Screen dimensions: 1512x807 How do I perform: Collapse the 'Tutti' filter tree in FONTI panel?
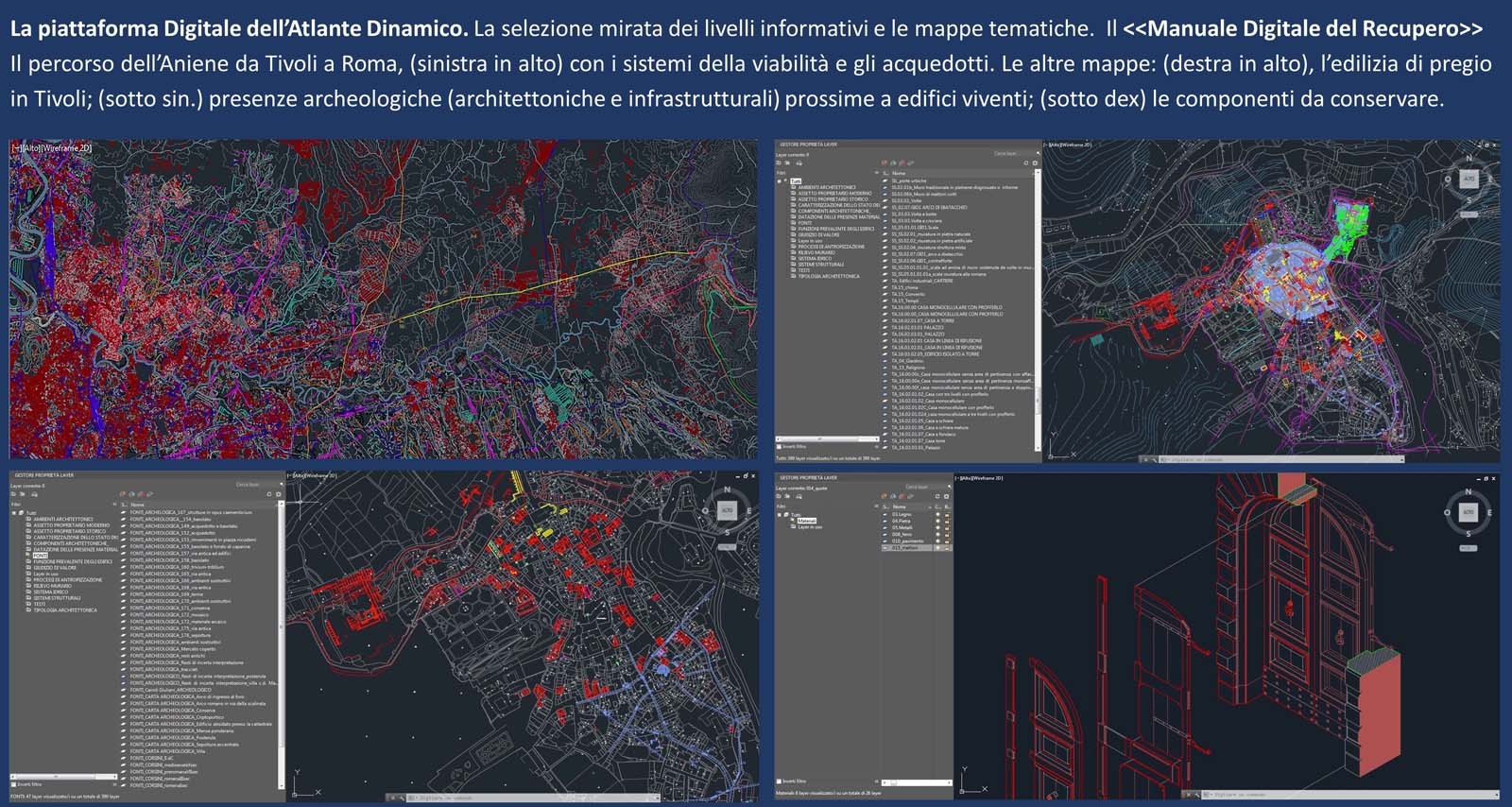pos(13,513)
